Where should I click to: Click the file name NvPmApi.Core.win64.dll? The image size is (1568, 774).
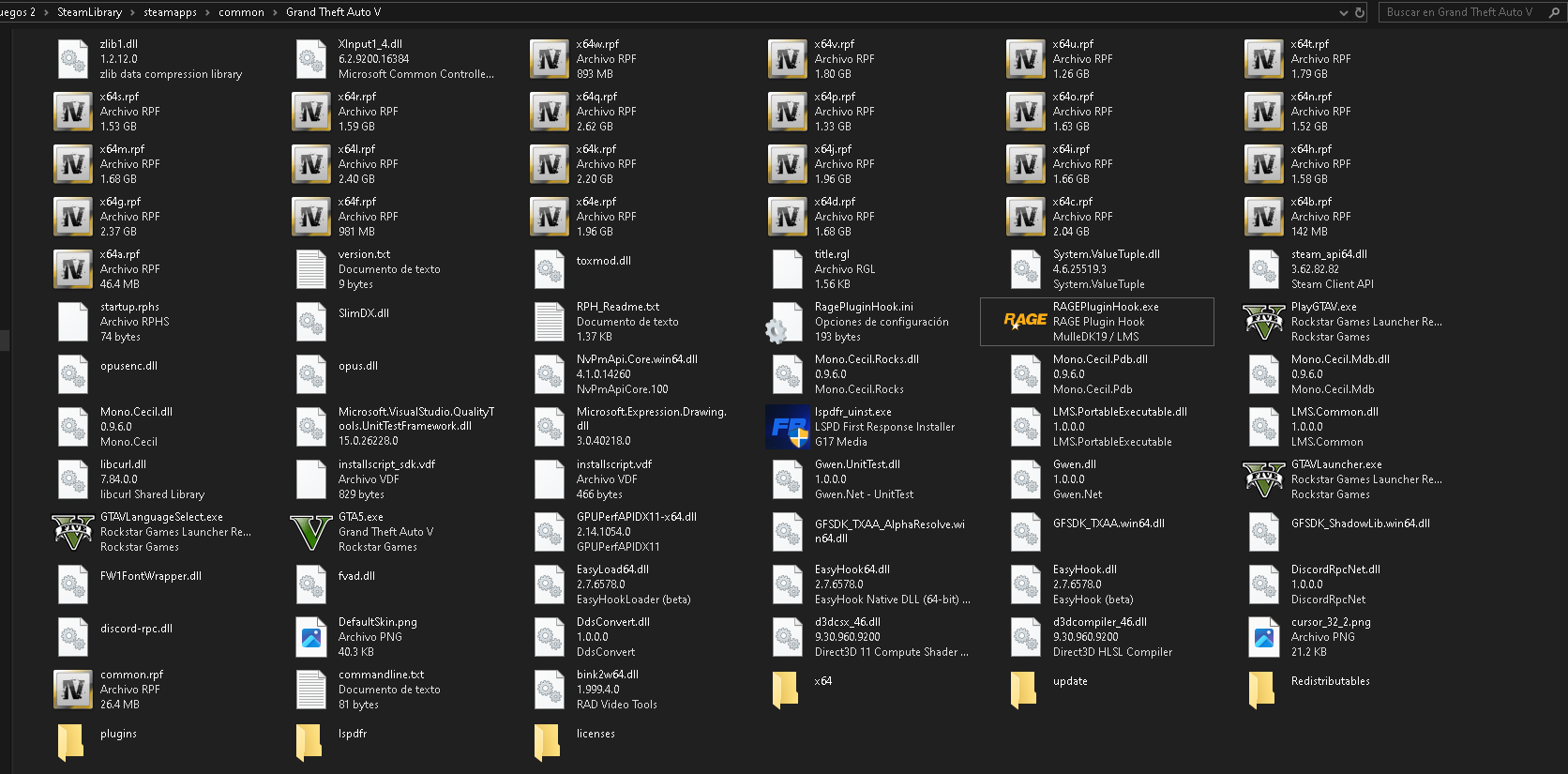point(637,359)
